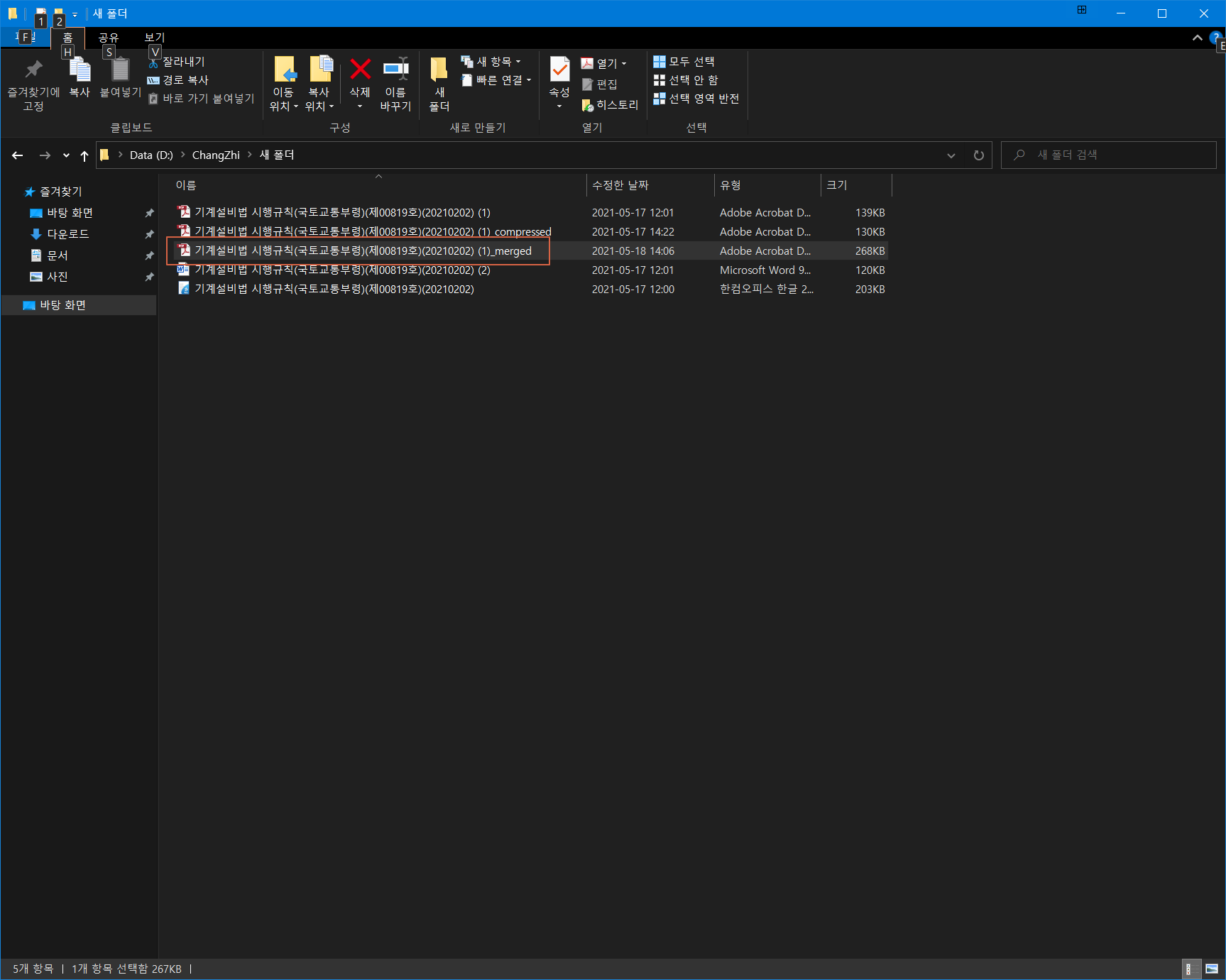Sort files by 크기 column
The height and width of the screenshot is (980, 1226).
[x=856, y=185]
